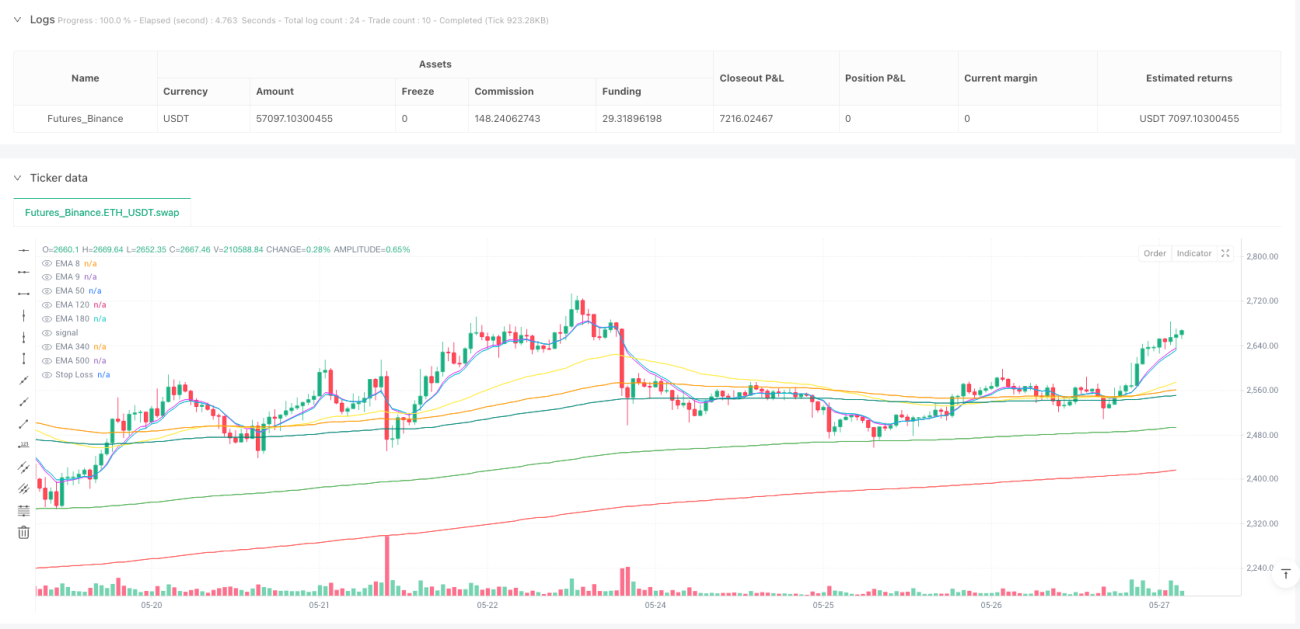The height and width of the screenshot is (629, 1300).
Task: Click the tall red volume bar
Action: pyautogui.click(x=387, y=565)
